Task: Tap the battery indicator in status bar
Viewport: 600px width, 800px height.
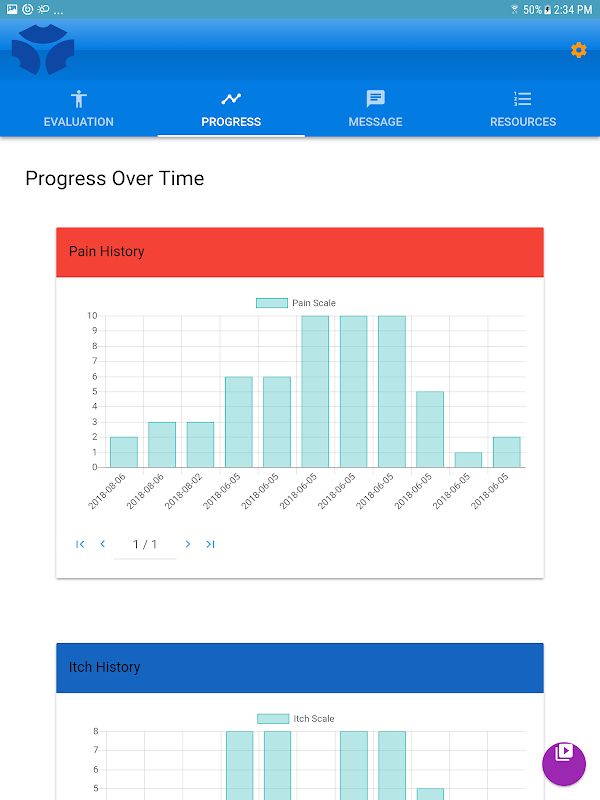Action: (547, 9)
